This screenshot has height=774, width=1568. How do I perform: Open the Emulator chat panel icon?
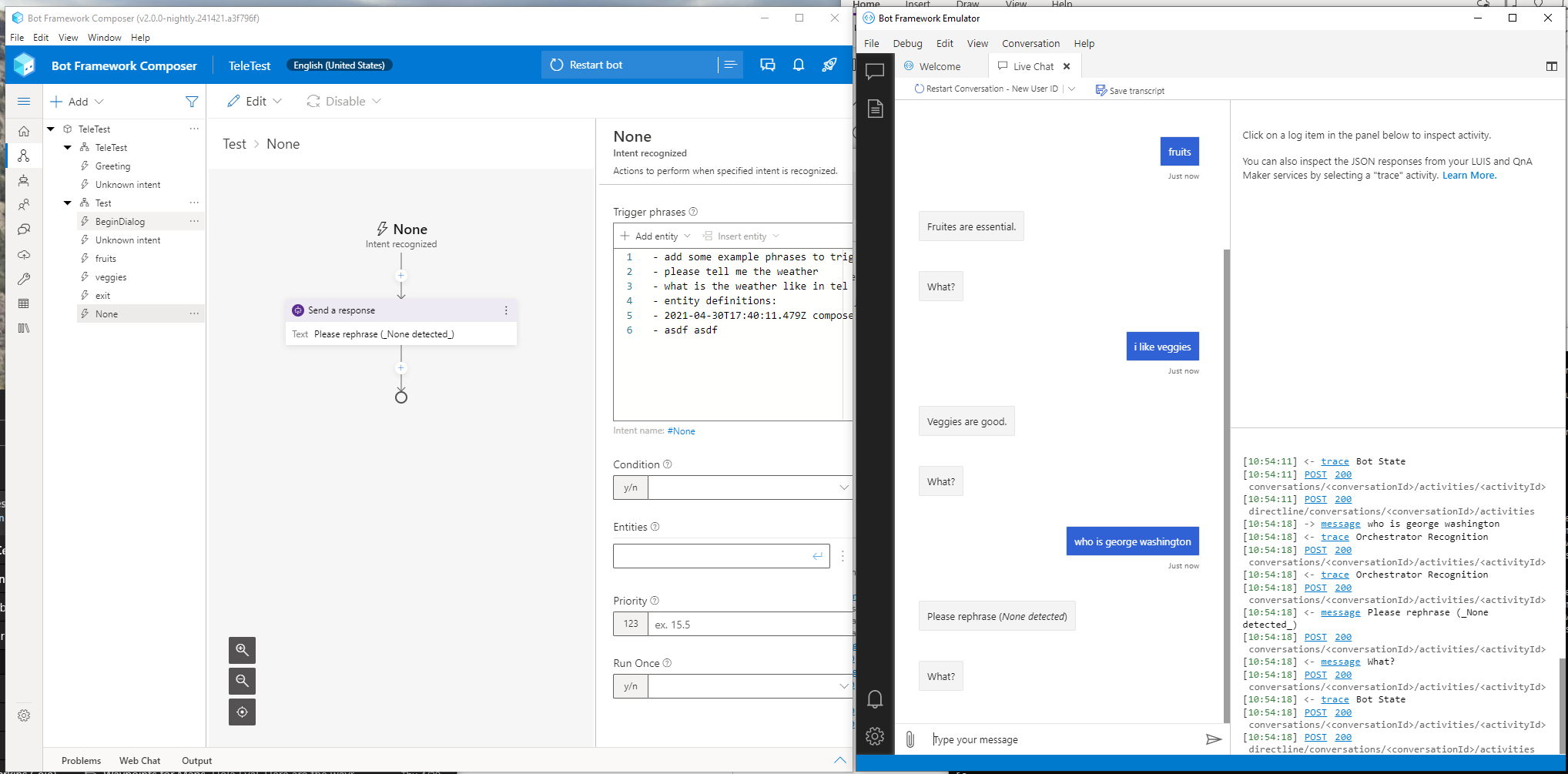click(x=876, y=72)
